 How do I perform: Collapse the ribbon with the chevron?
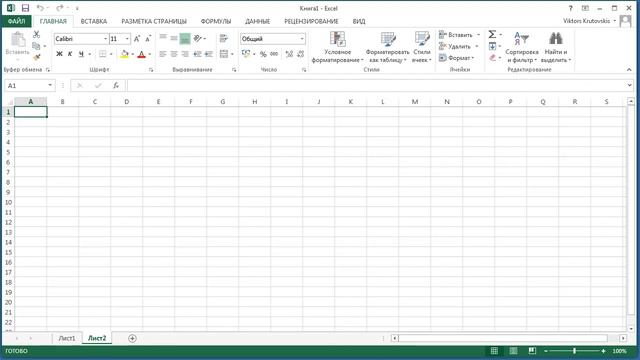629,70
